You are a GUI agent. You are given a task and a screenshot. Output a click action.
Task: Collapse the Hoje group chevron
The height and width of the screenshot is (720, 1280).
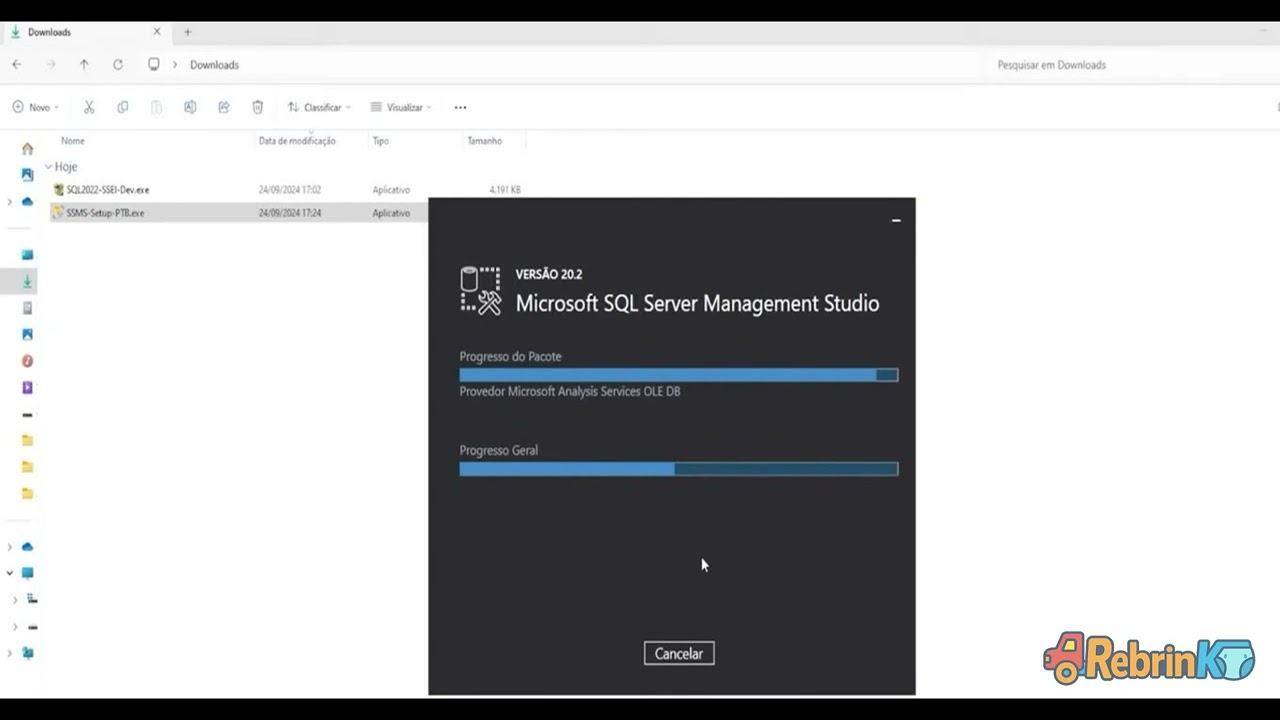click(x=48, y=167)
